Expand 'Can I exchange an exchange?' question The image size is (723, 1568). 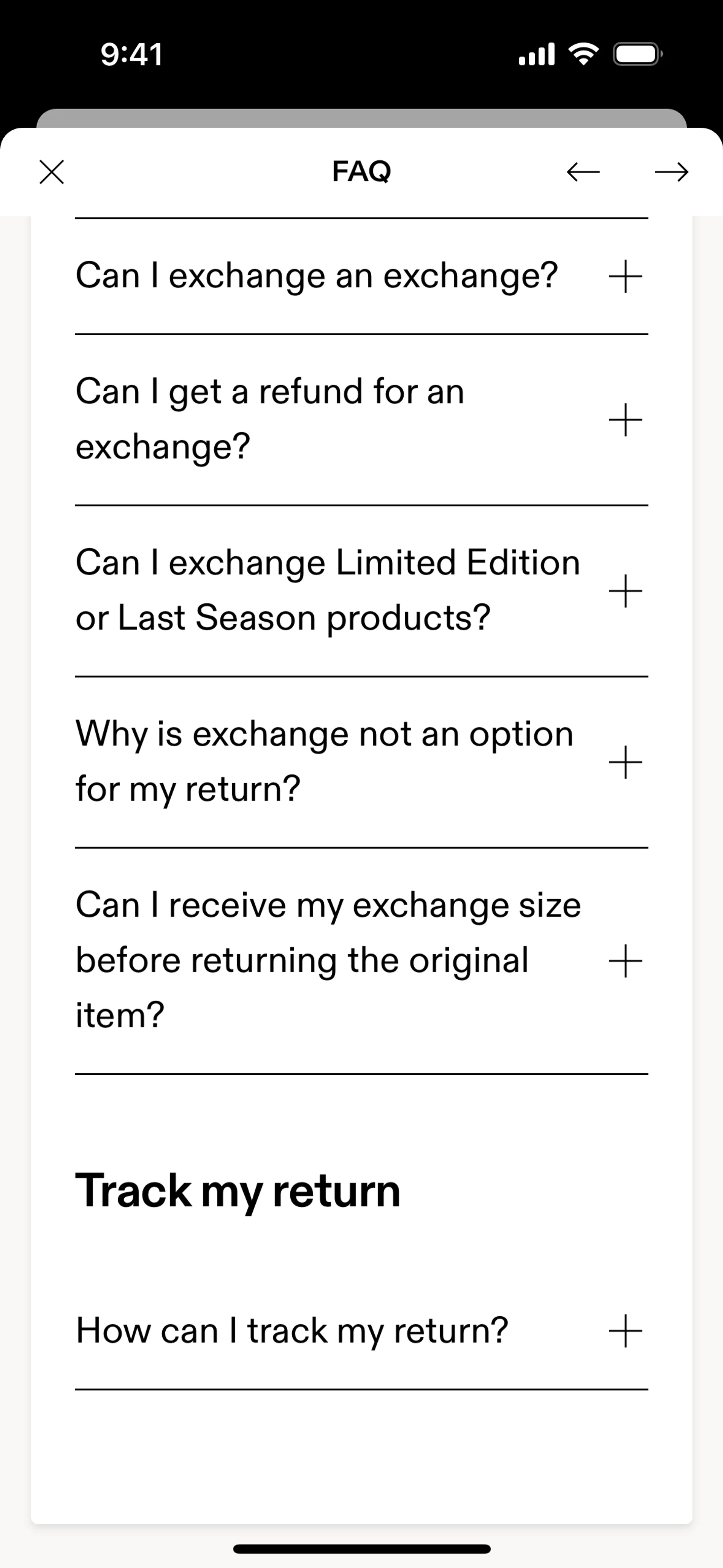tap(316, 276)
